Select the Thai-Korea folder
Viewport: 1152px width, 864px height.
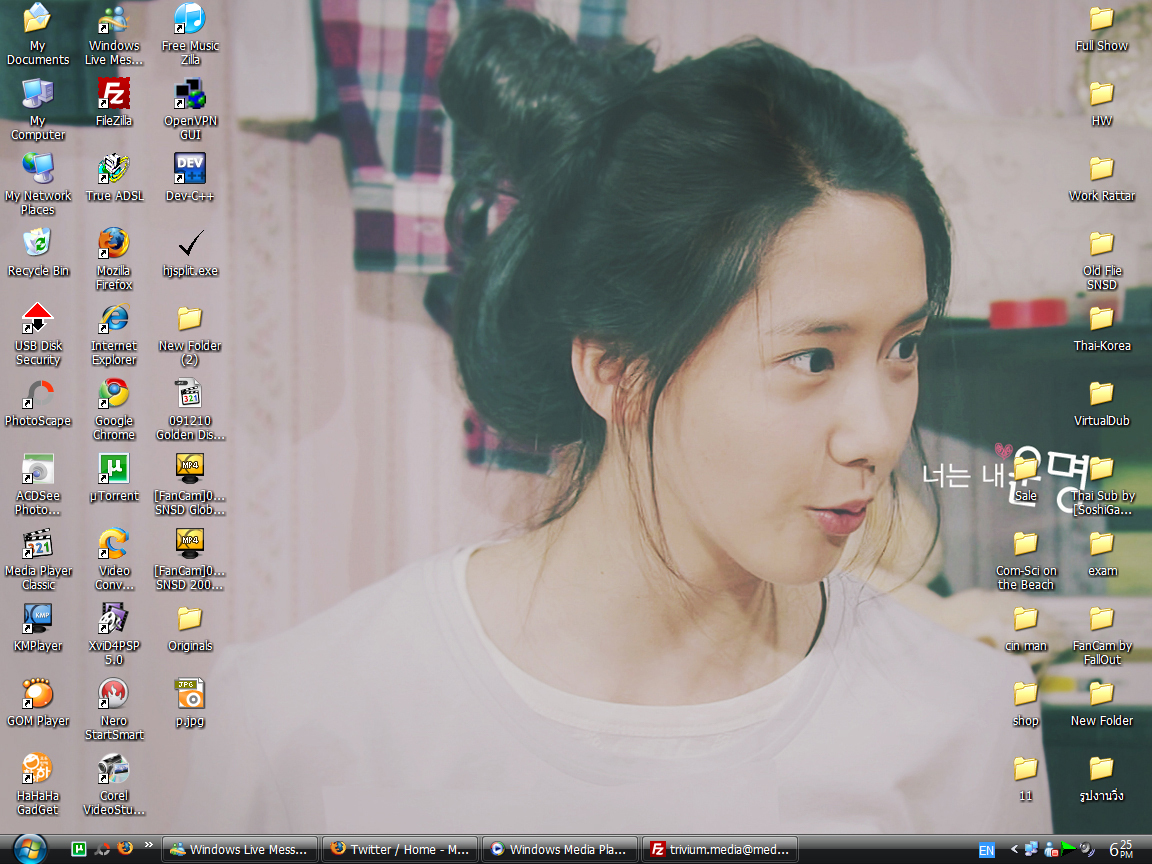pyautogui.click(x=1101, y=327)
